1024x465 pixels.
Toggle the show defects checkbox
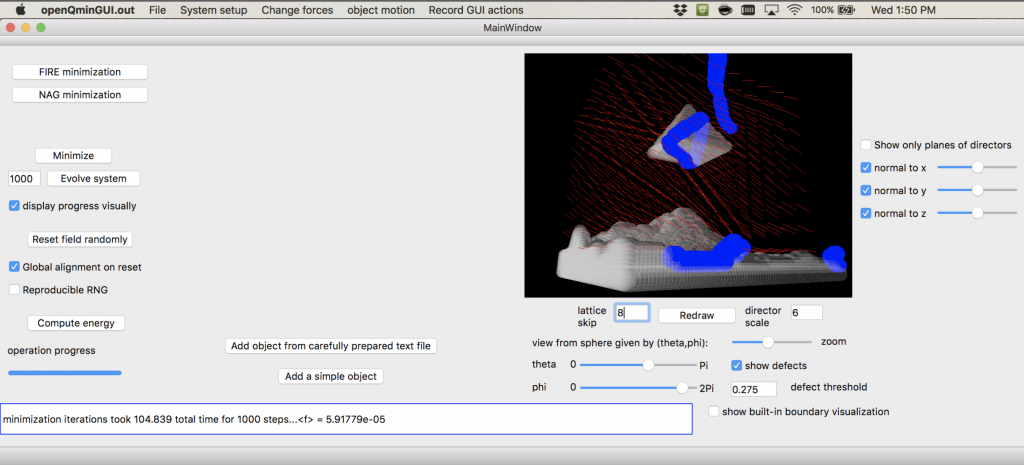[737, 365]
